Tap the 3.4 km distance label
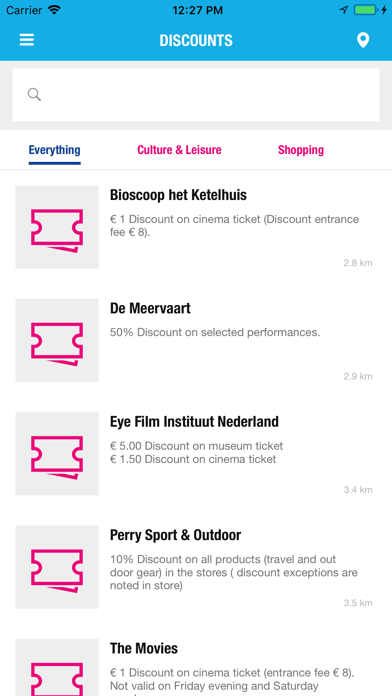 tap(358, 490)
